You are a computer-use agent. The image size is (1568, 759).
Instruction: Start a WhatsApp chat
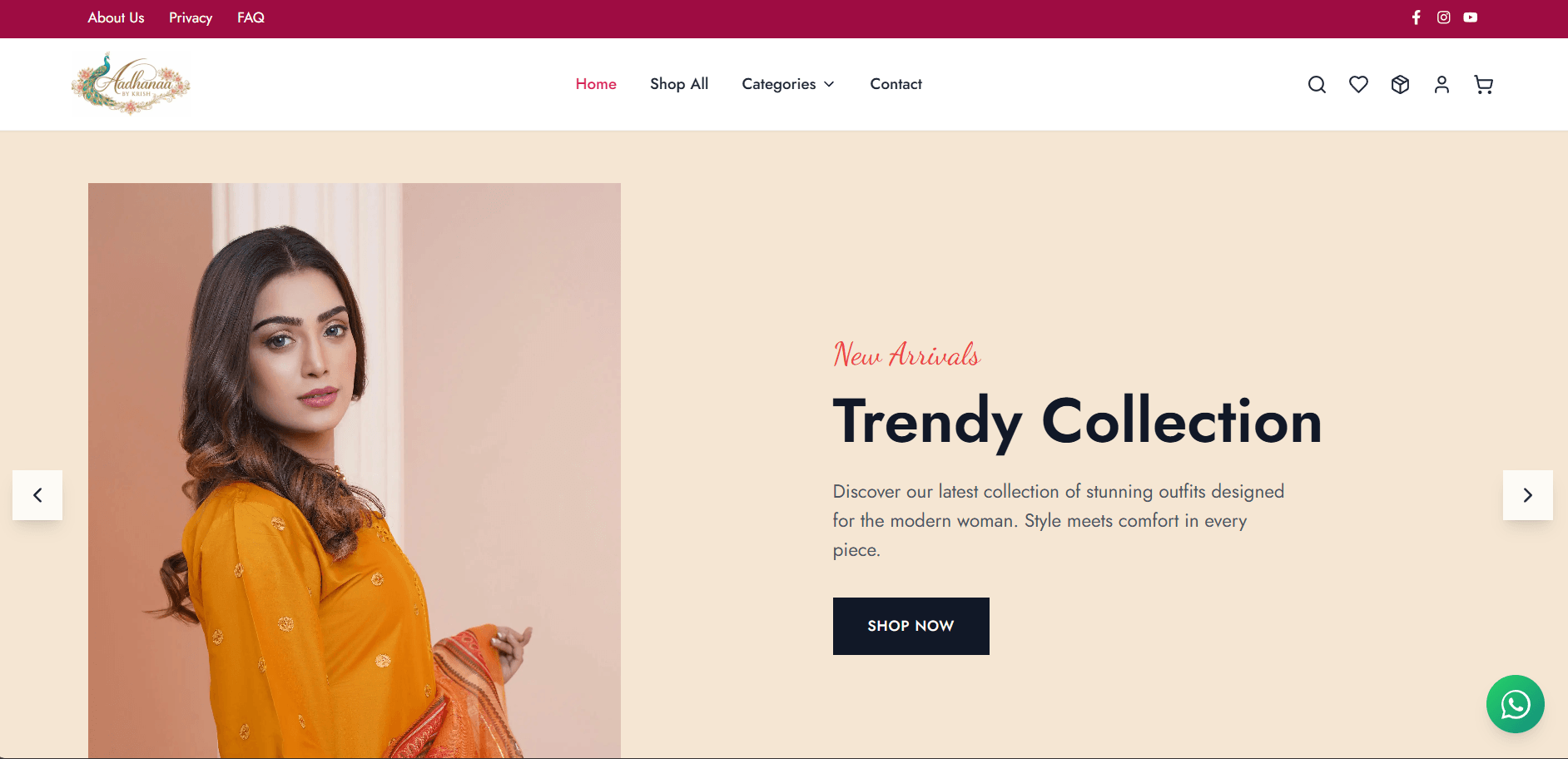coord(1516,704)
